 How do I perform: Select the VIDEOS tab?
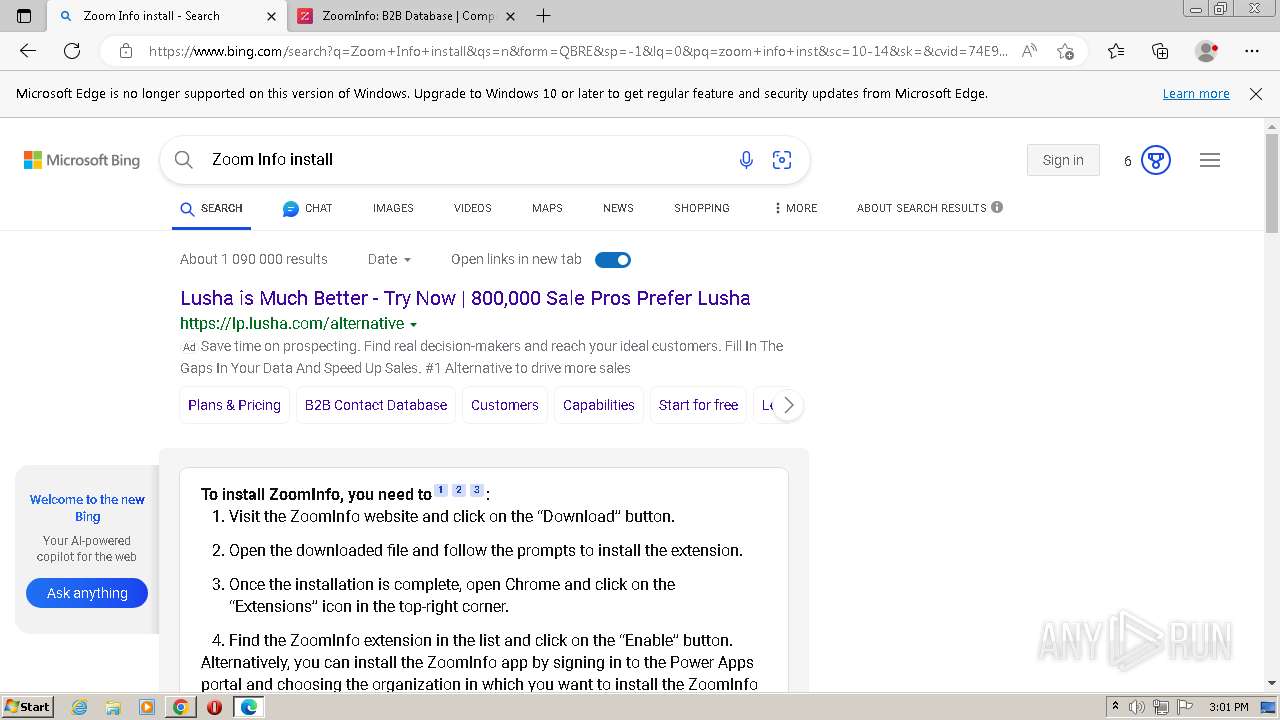pos(473,208)
